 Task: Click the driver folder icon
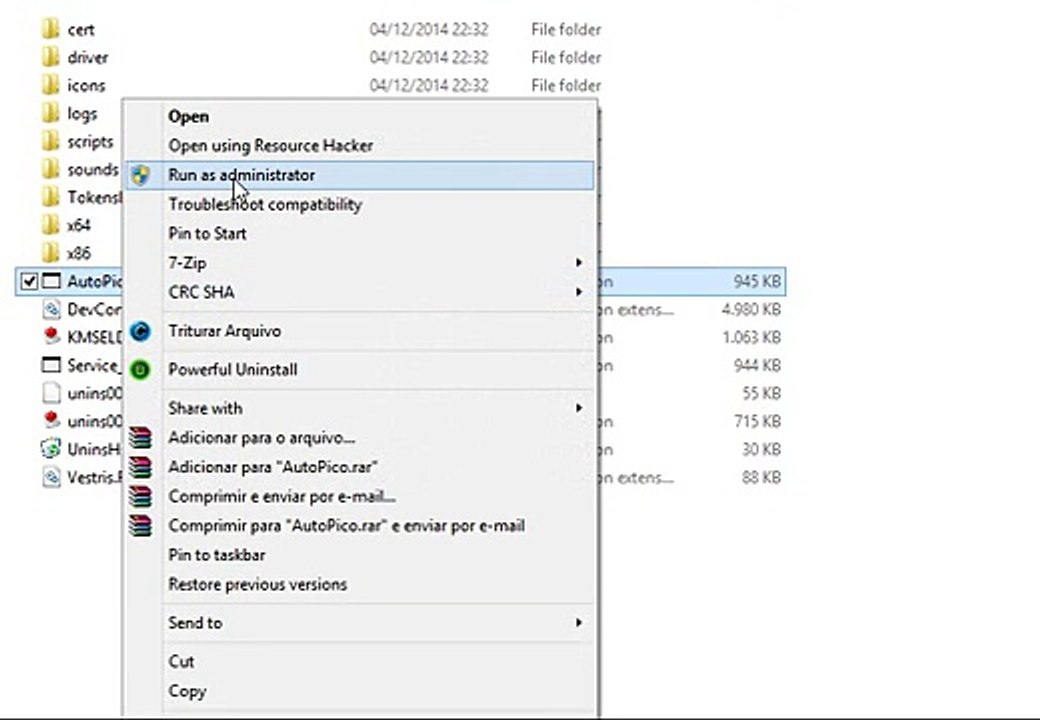coord(50,57)
